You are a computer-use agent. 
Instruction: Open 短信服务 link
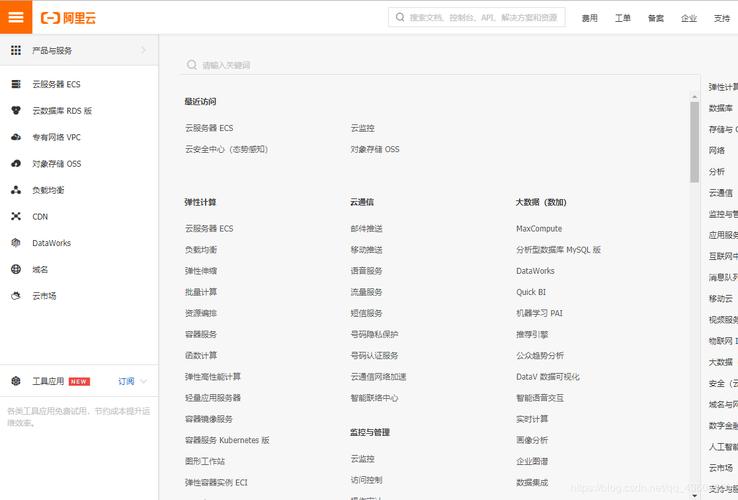tap(367, 313)
